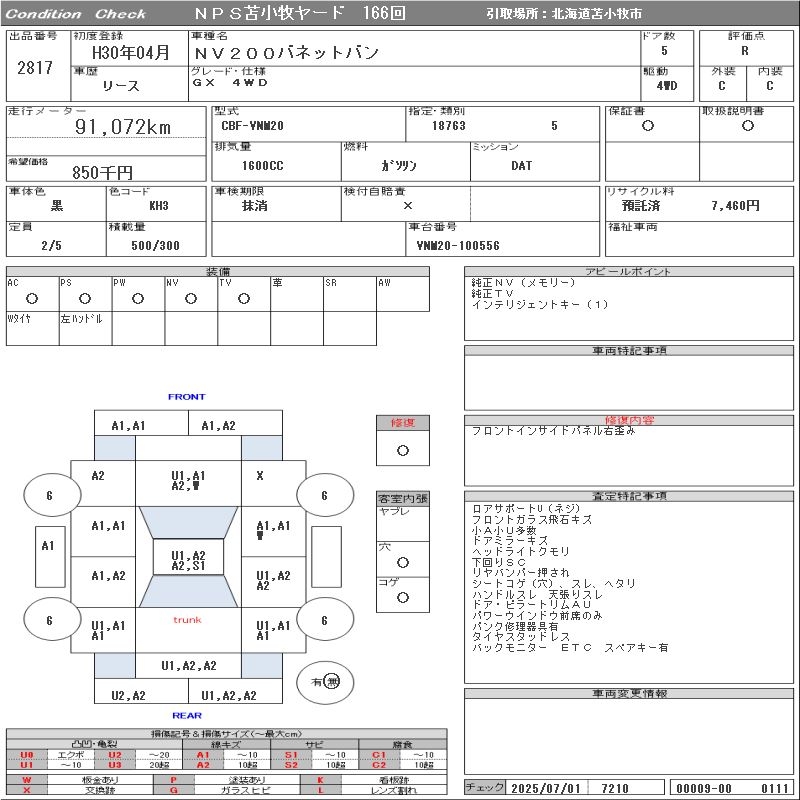
Task: Select the note ヘッドライトクモリ
Action: click(x=521, y=552)
